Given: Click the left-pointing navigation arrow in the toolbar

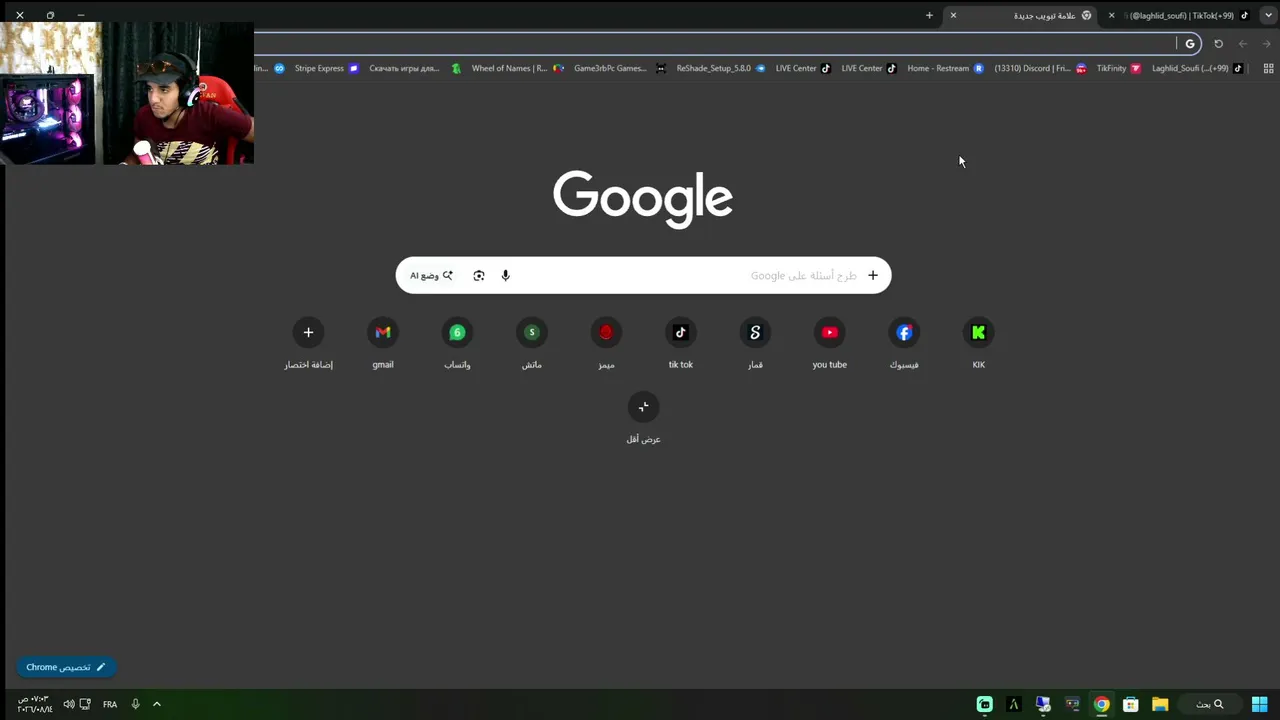Looking at the screenshot, I should click(x=1243, y=43).
